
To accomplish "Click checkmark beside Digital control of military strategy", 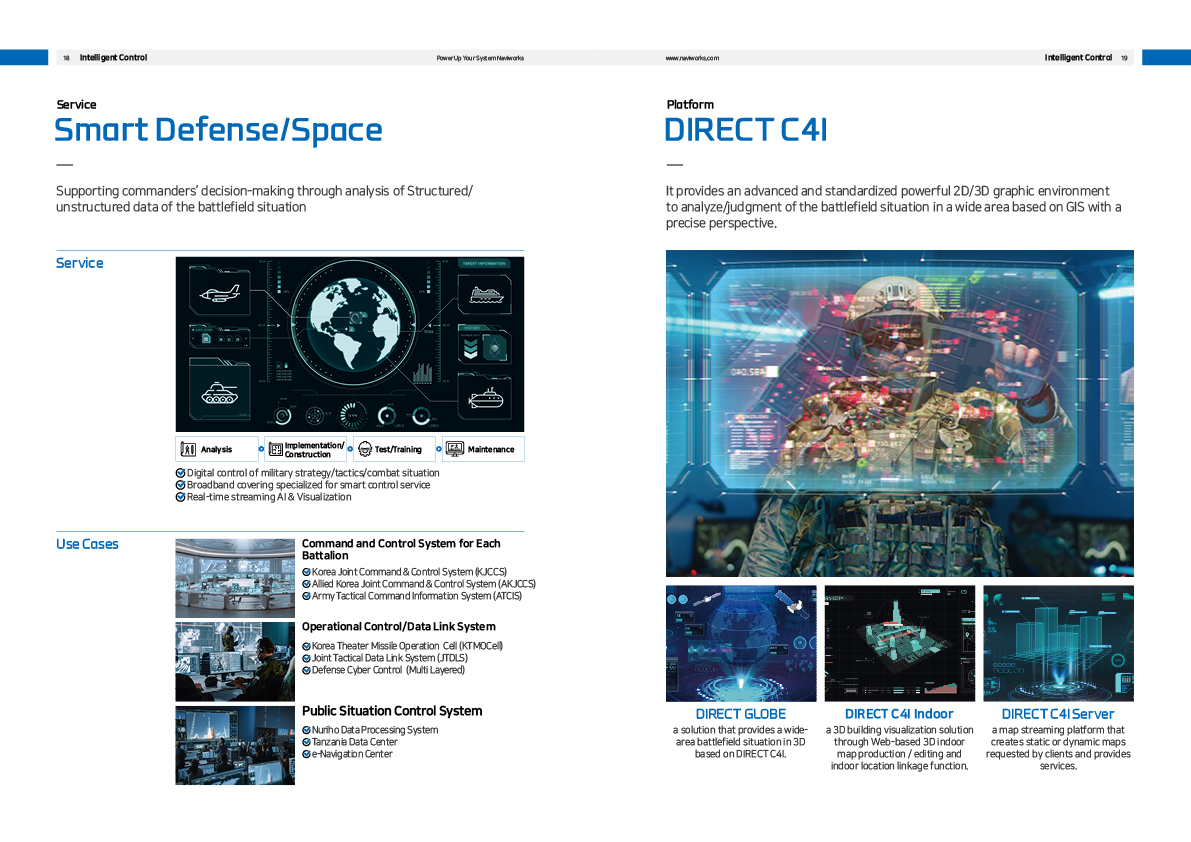I will [180, 473].
